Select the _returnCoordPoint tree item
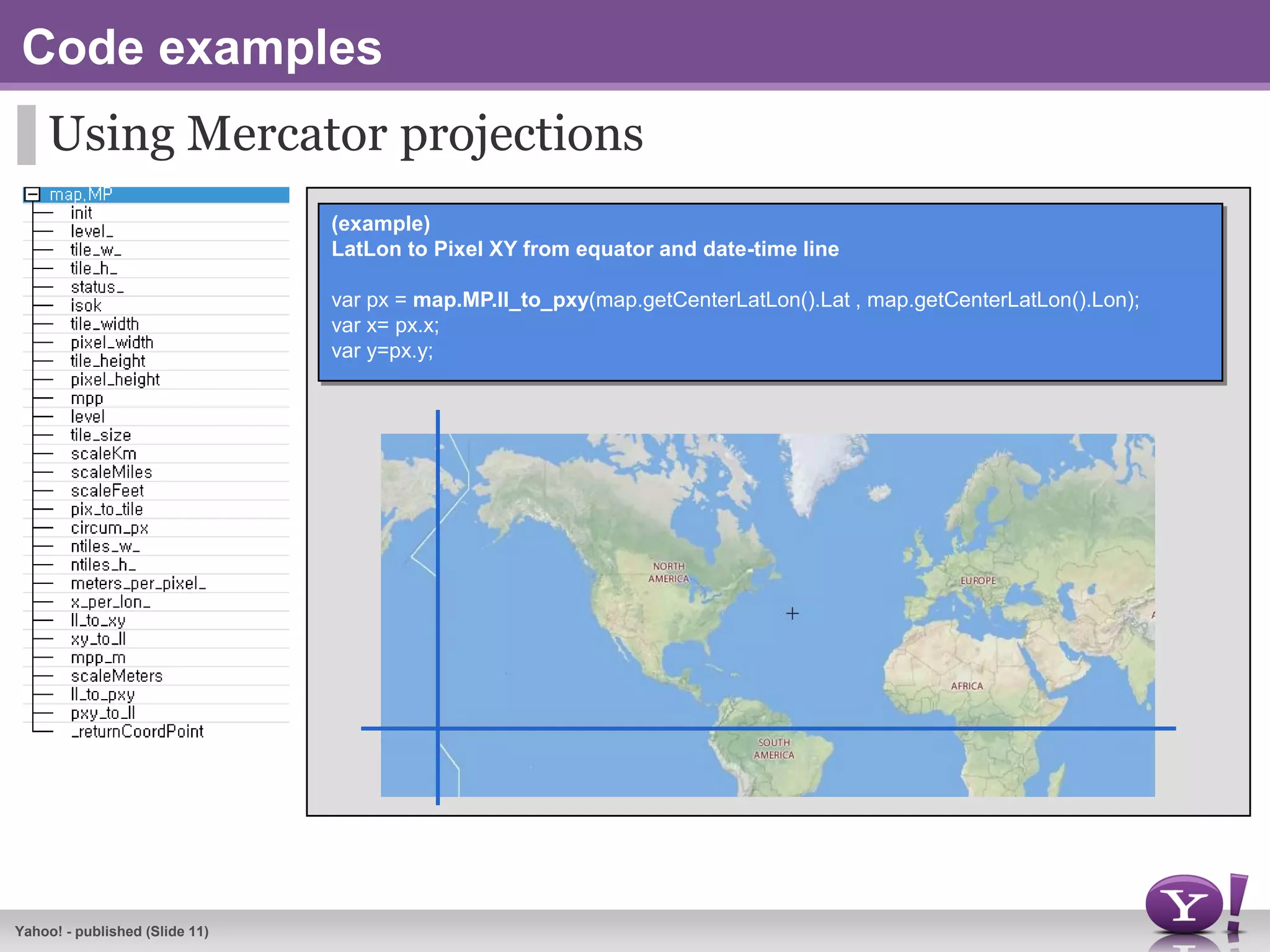The height and width of the screenshot is (952, 1270). tap(137, 732)
